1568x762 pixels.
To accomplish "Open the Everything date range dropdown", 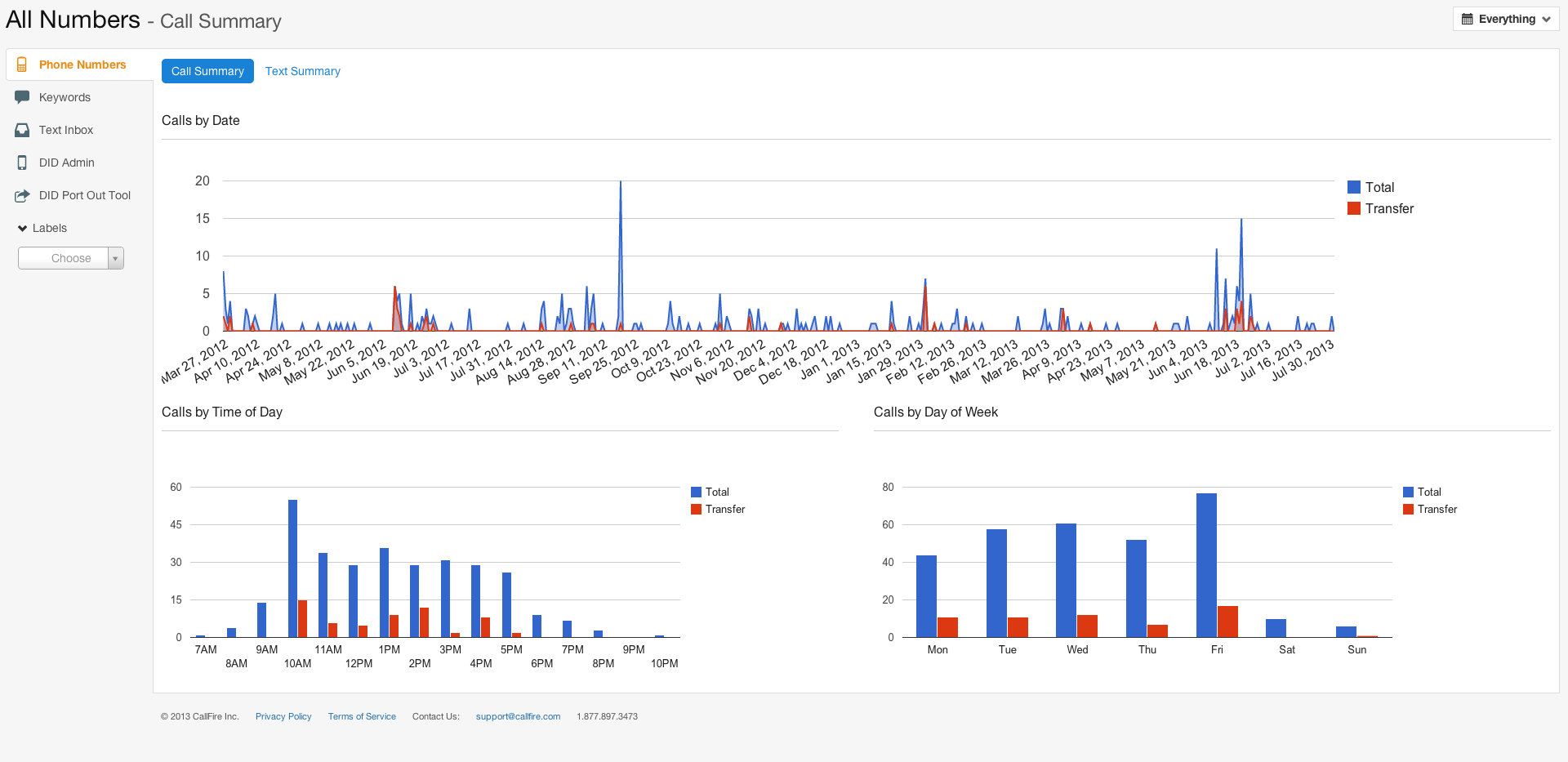I will tap(1506, 19).
